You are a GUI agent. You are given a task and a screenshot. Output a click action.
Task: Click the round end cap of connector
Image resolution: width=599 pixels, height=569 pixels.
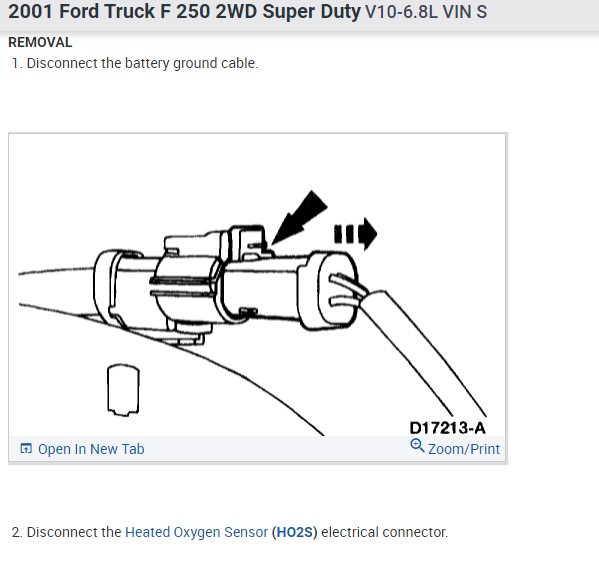332,290
